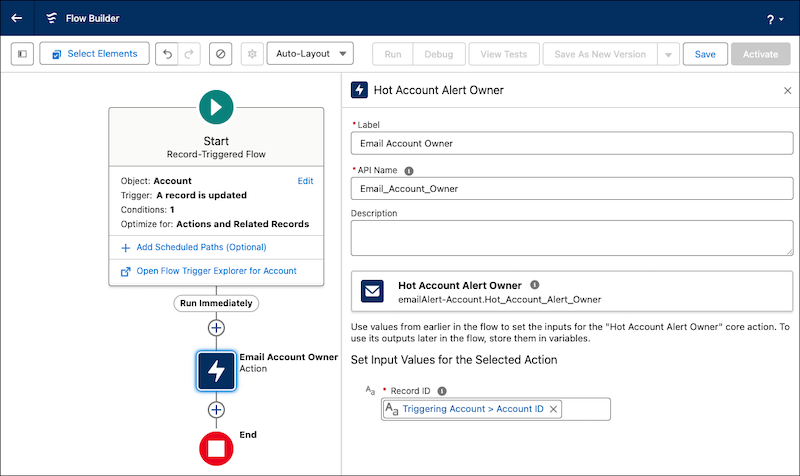This screenshot has width=800, height=476.
Task: Click the API Name input field
Action: tap(571, 189)
